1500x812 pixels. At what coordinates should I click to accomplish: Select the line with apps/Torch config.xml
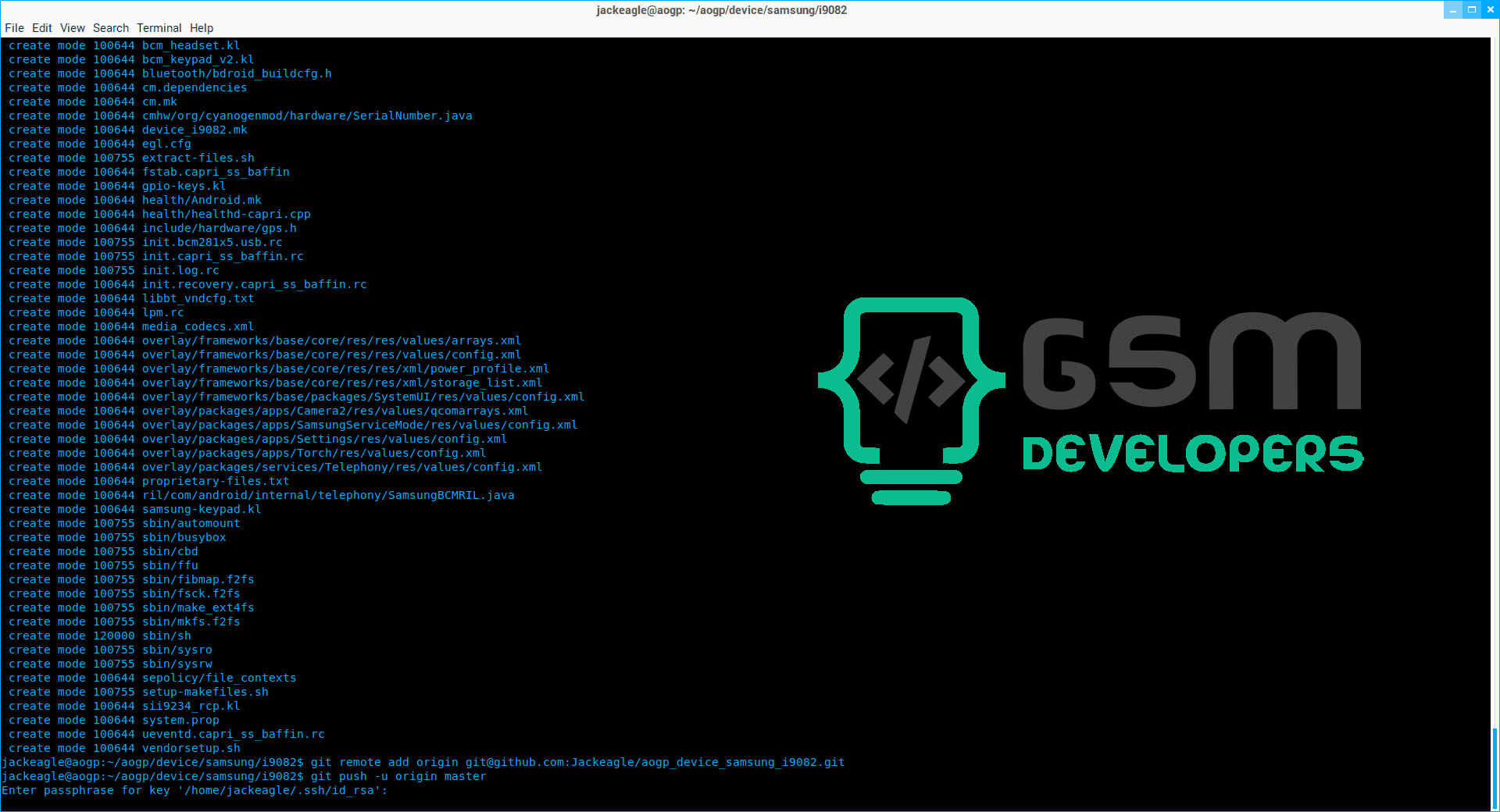click(x=247, y=454)
